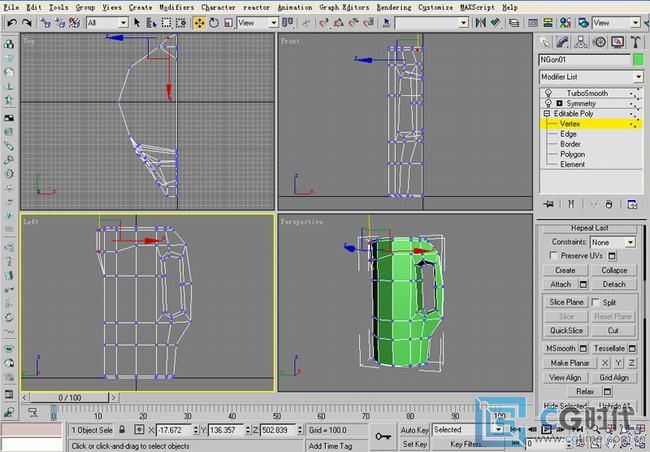Click the Toggle Set Key Mode key icon
The width and height of the screenshot is (650, 452).
point(383,436)
